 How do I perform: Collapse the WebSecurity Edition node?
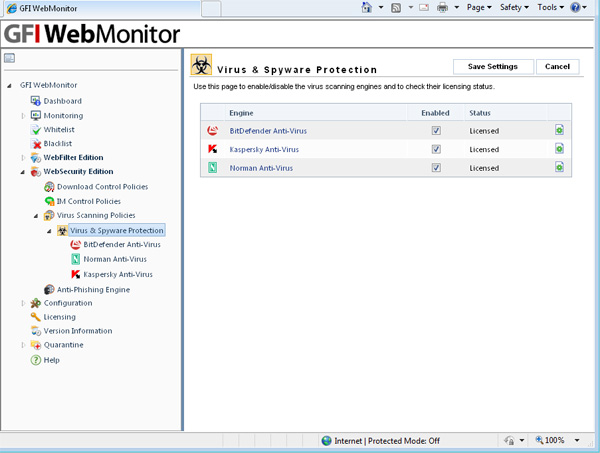24,171
